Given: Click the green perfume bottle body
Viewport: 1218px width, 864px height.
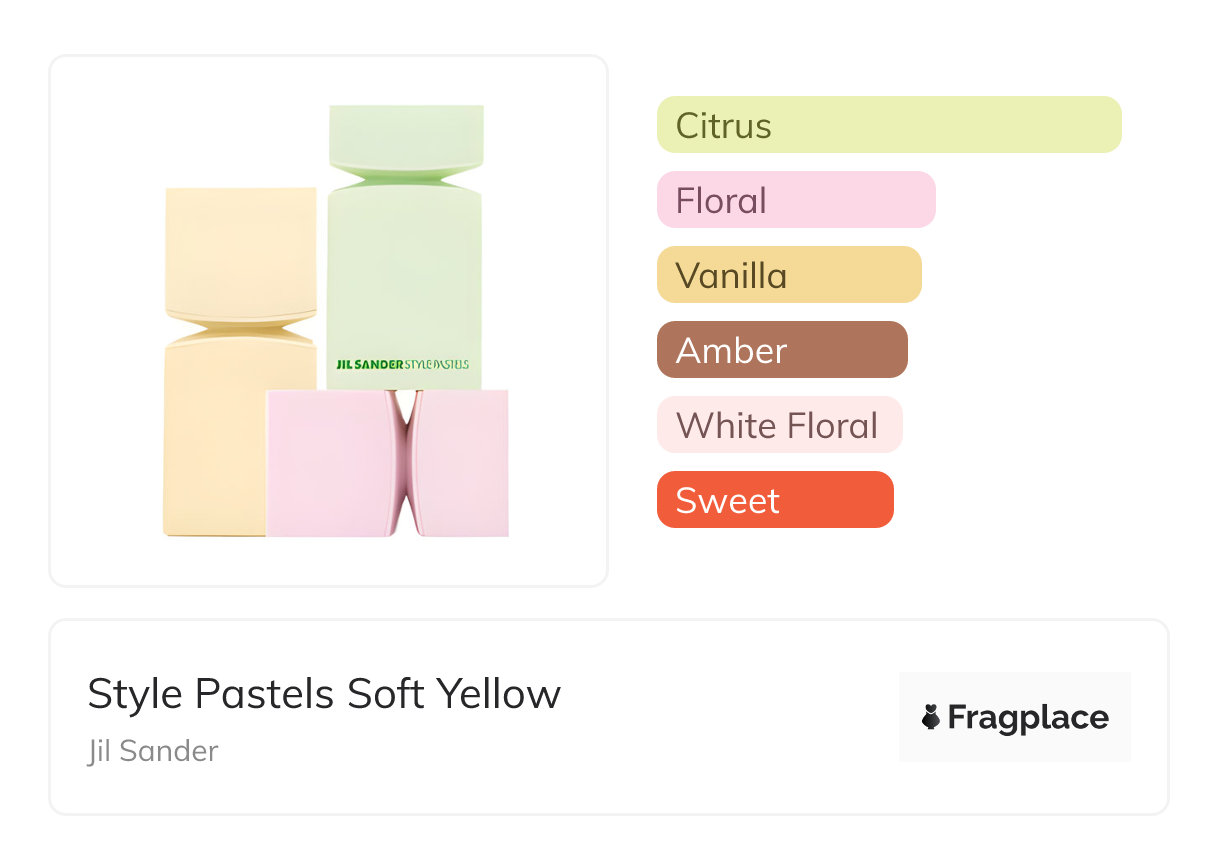Looking at the screenshot, I should [404, 270].
